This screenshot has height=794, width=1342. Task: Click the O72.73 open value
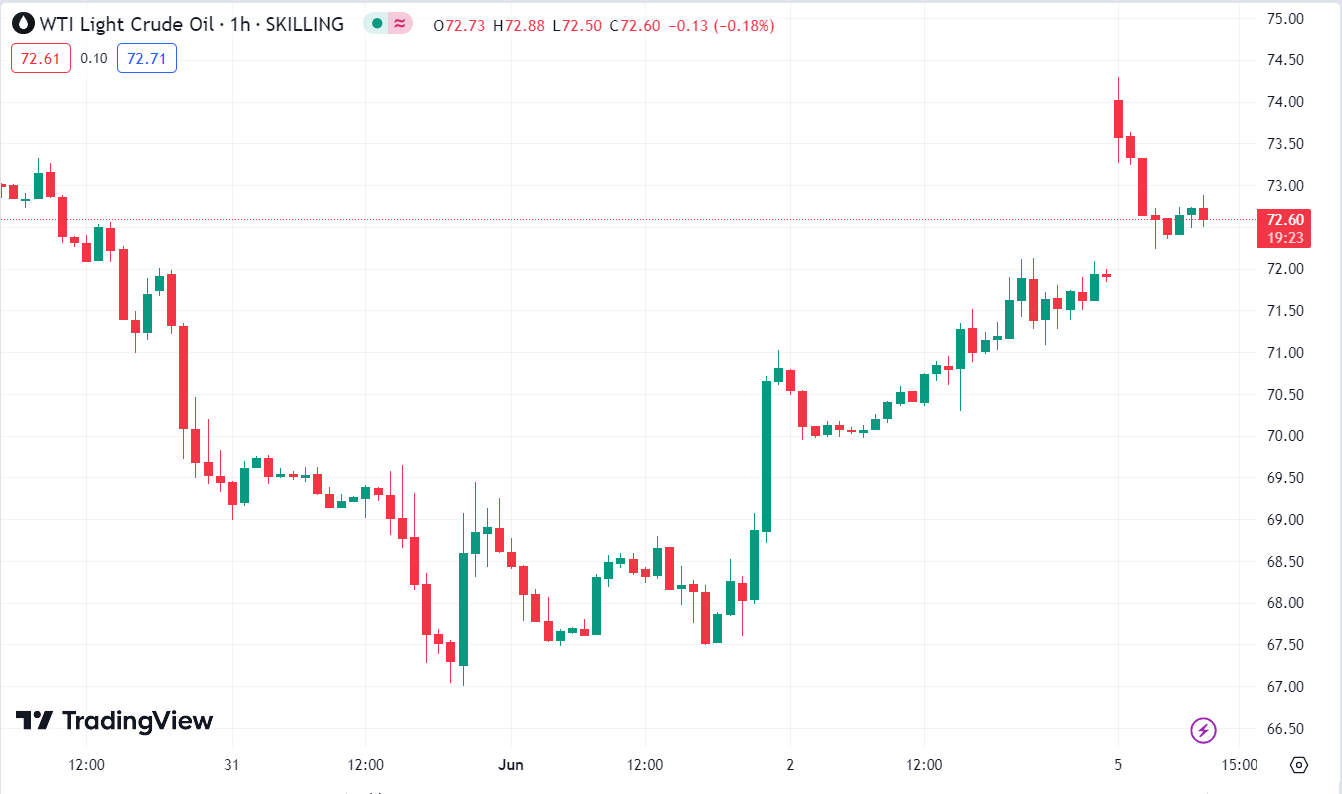tap(459, 25)
